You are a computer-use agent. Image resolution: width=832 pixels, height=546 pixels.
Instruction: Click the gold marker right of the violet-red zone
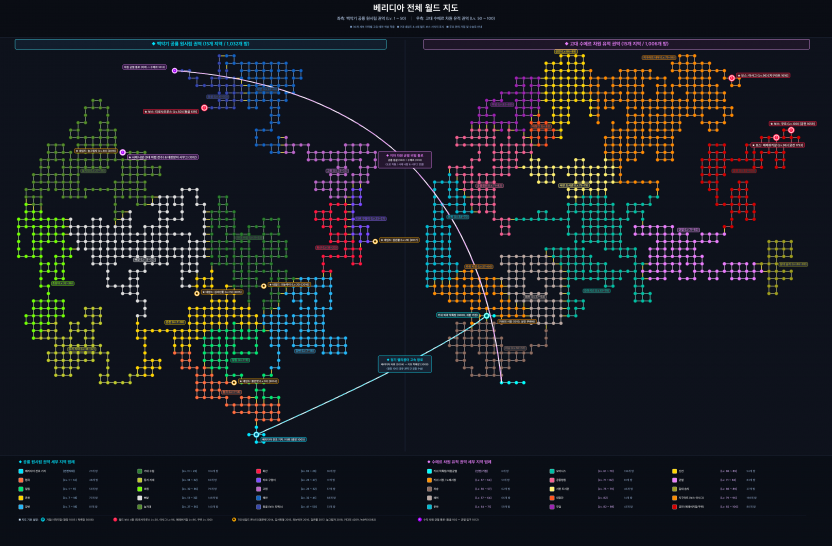(x=375, y=241)
